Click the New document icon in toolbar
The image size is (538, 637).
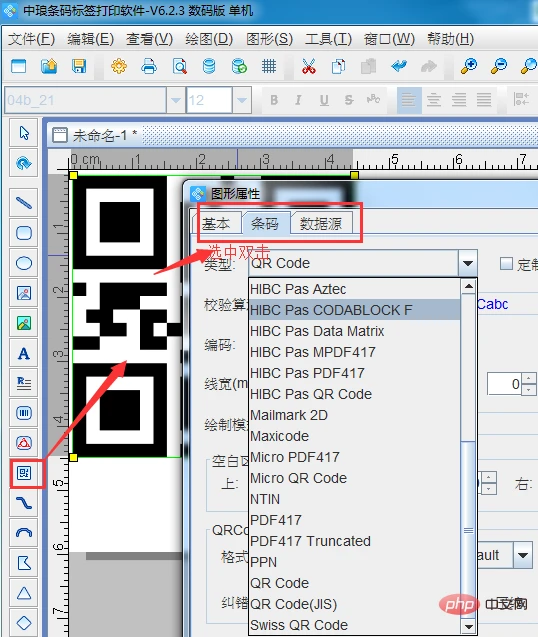click(x=19, y=66)
